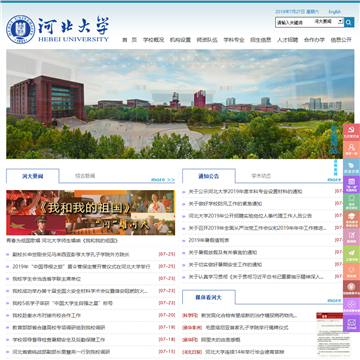Open the purple flower-pattern sidebar icon
The width and height of the screenshot is (360, 360).
351,305
